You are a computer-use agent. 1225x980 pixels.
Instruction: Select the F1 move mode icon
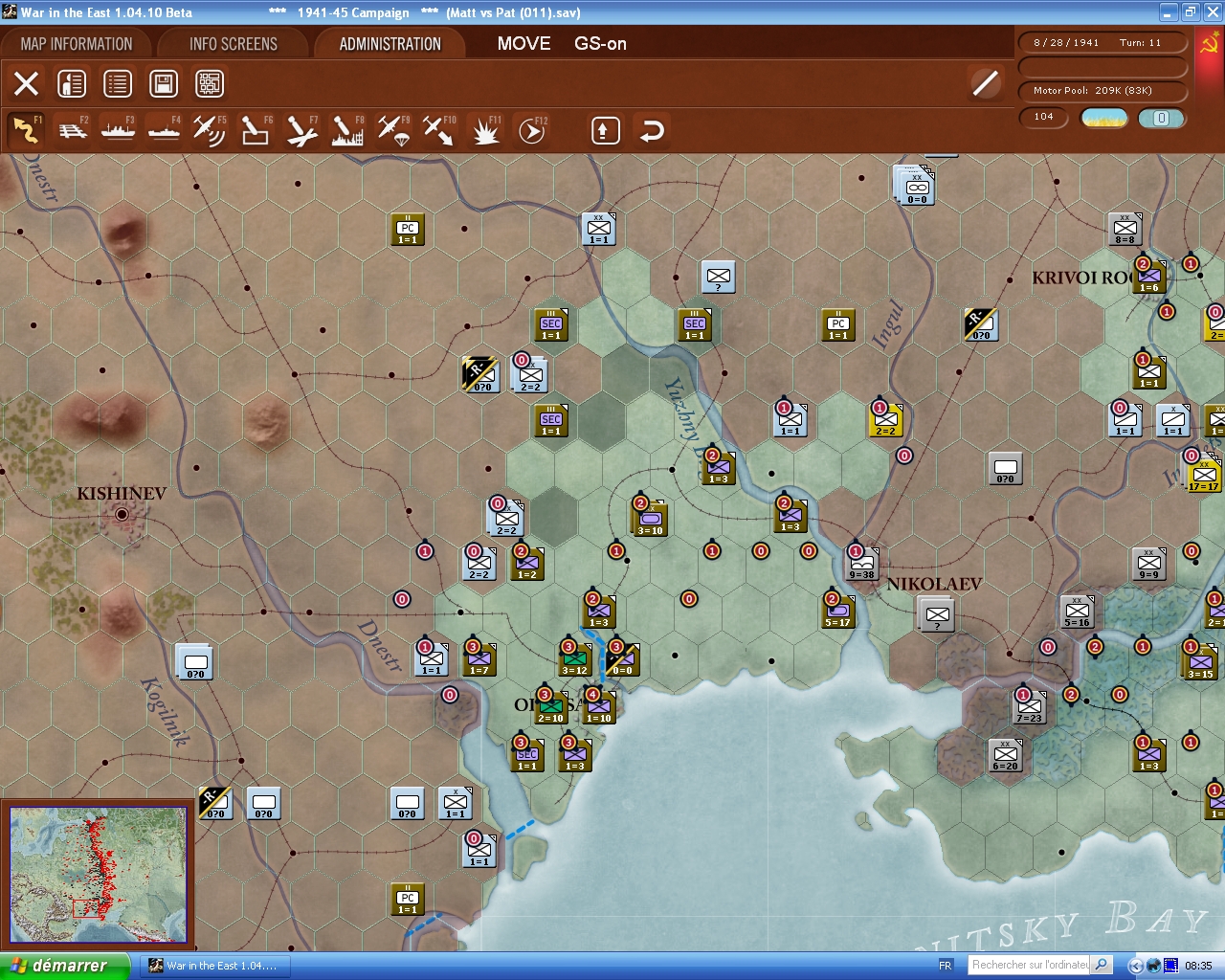[26, 130]
